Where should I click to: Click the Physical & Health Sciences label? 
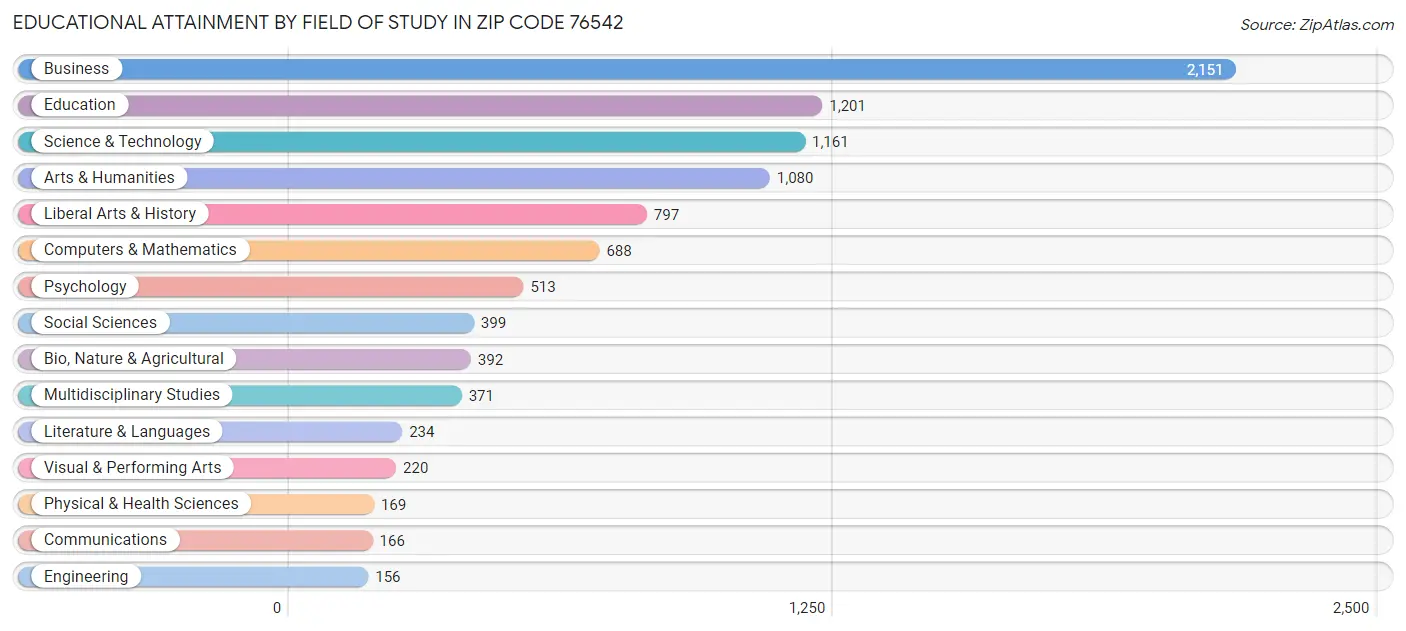click(x=141, y=503)
